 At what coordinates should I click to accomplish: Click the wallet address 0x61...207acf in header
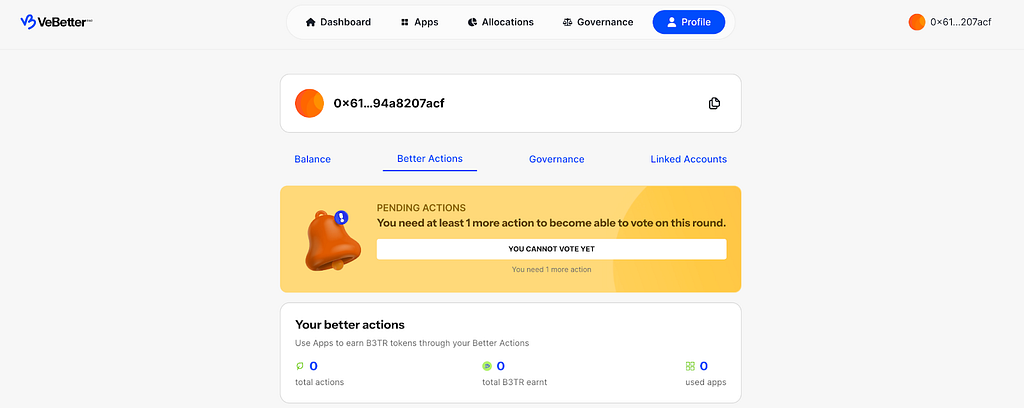click(x=960, y=22)
